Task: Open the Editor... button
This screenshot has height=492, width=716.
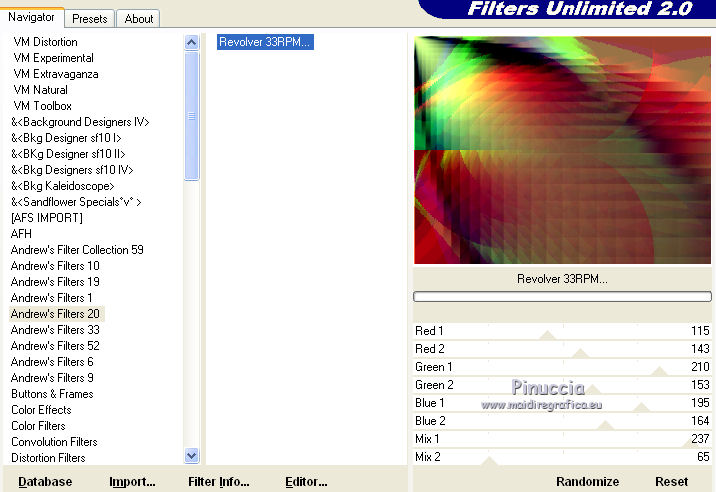Action: [x=306, y=481]
